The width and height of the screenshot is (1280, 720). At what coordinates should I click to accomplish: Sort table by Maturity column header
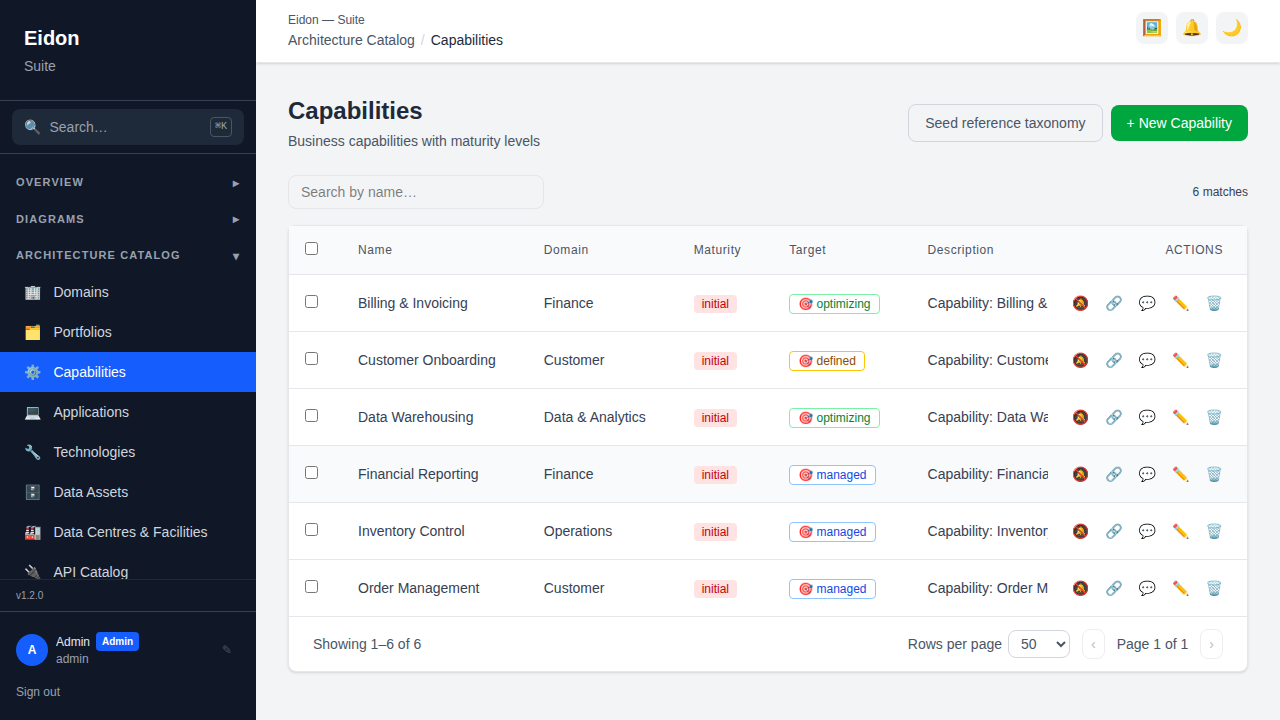click(717, 250)
